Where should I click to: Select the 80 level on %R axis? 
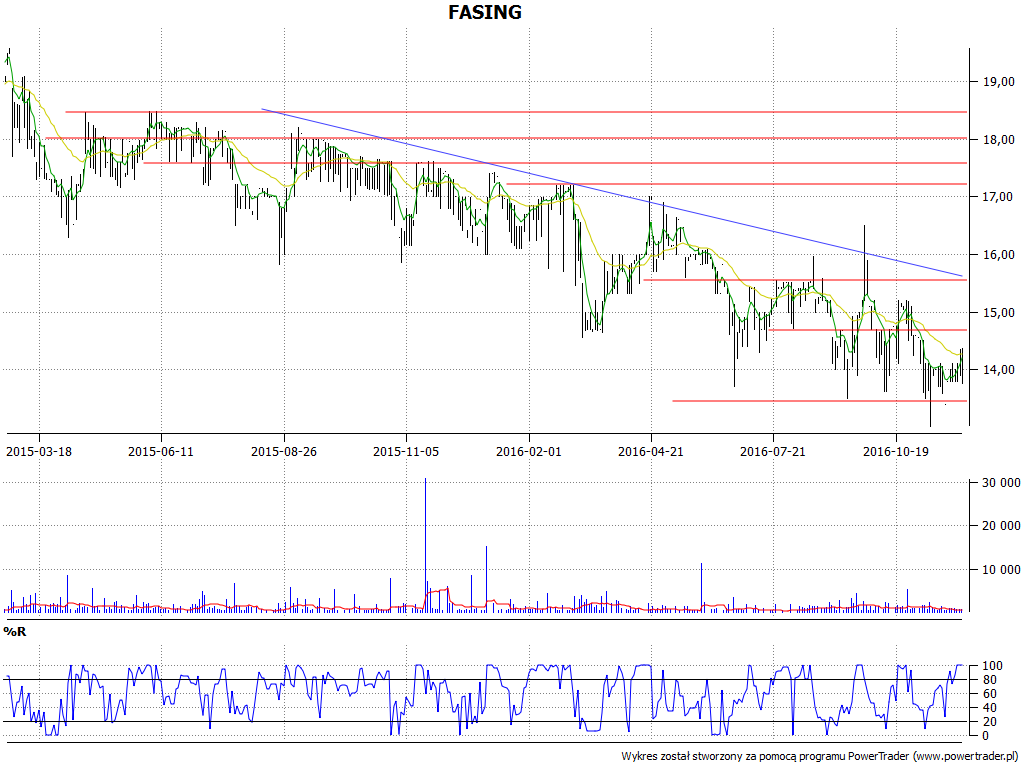click(x=989, y=680)
